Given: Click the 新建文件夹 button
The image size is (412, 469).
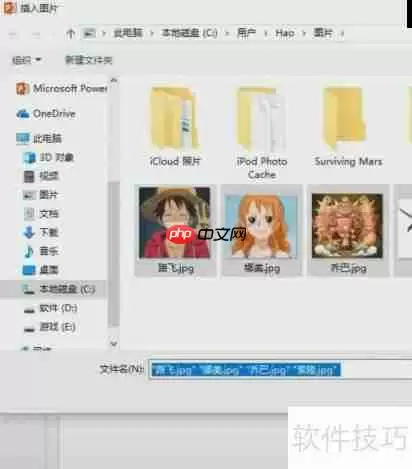Looking at the screenshot, I should click(x=88, y=60).
